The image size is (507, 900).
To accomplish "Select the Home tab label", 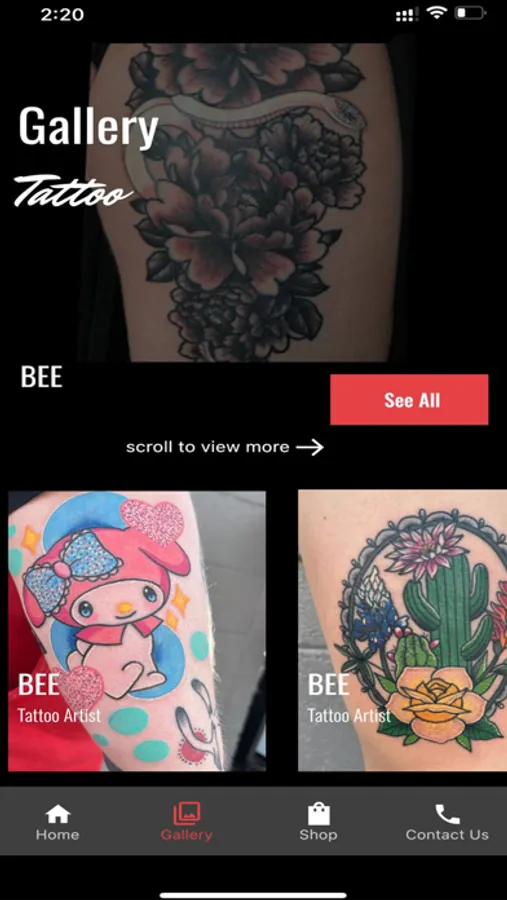I will [57, 835].
